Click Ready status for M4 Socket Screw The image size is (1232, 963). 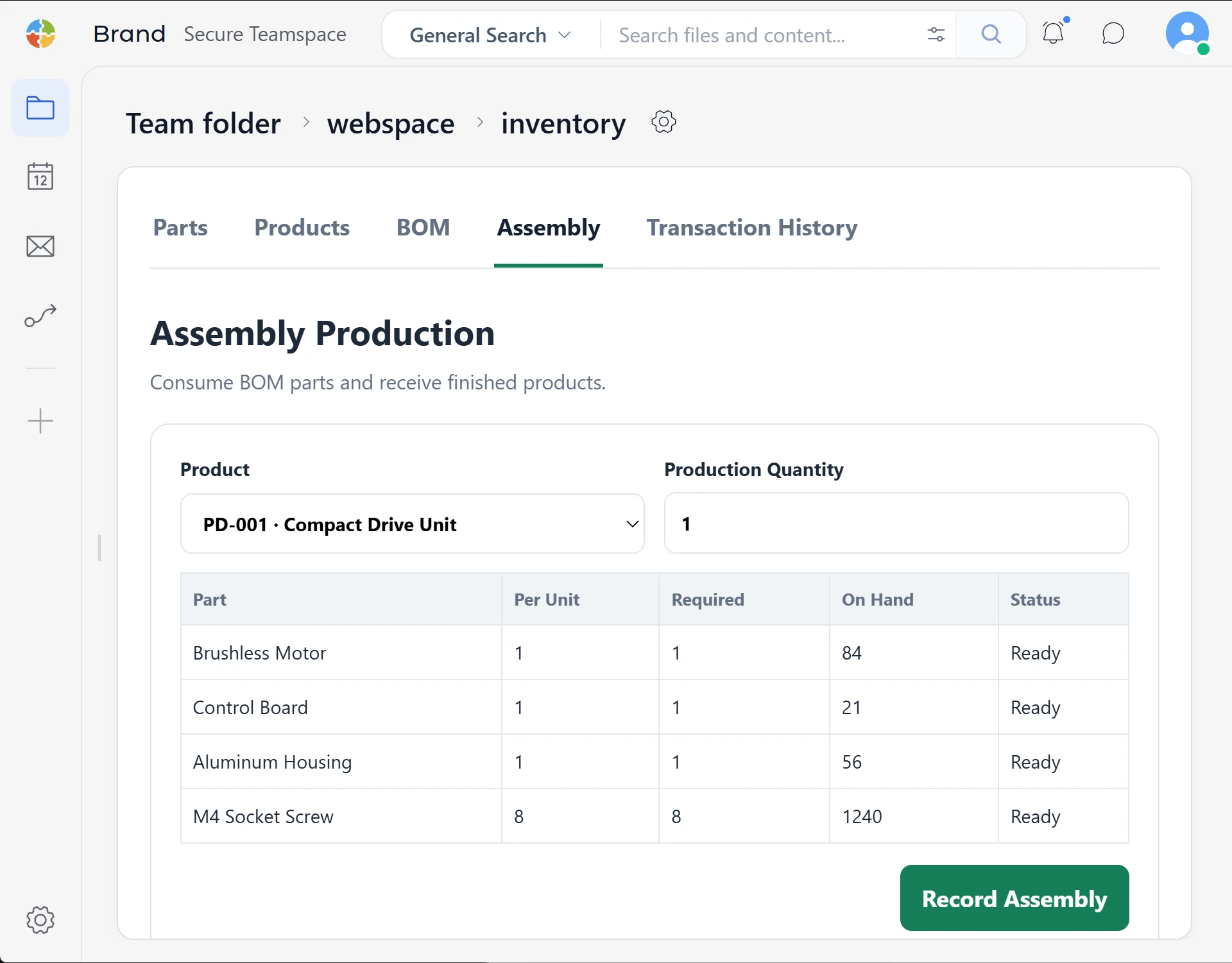[x=1035, y=817]
